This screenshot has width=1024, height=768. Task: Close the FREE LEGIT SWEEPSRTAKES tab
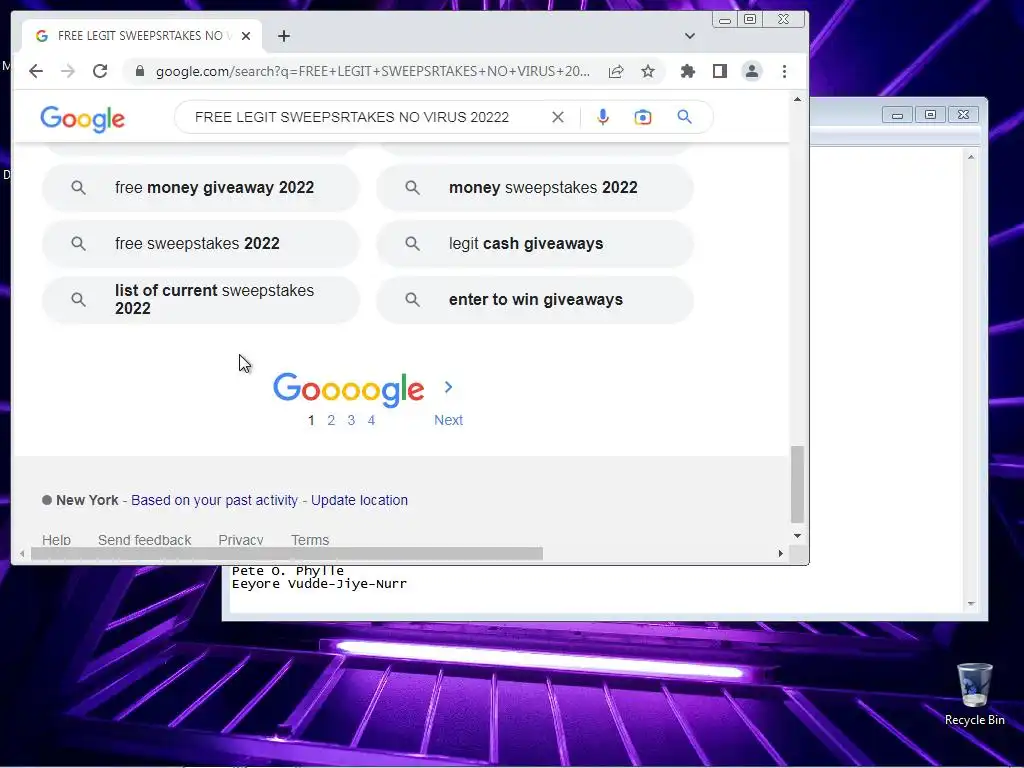click(x=246, y=36)
